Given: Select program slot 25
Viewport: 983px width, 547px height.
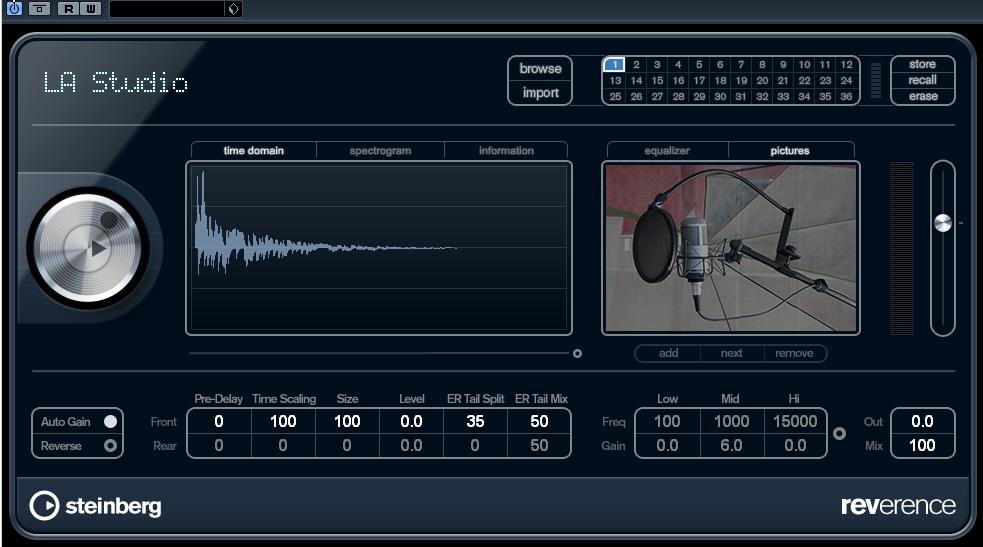Looking at the screenshot, I should tap(615, 97).
